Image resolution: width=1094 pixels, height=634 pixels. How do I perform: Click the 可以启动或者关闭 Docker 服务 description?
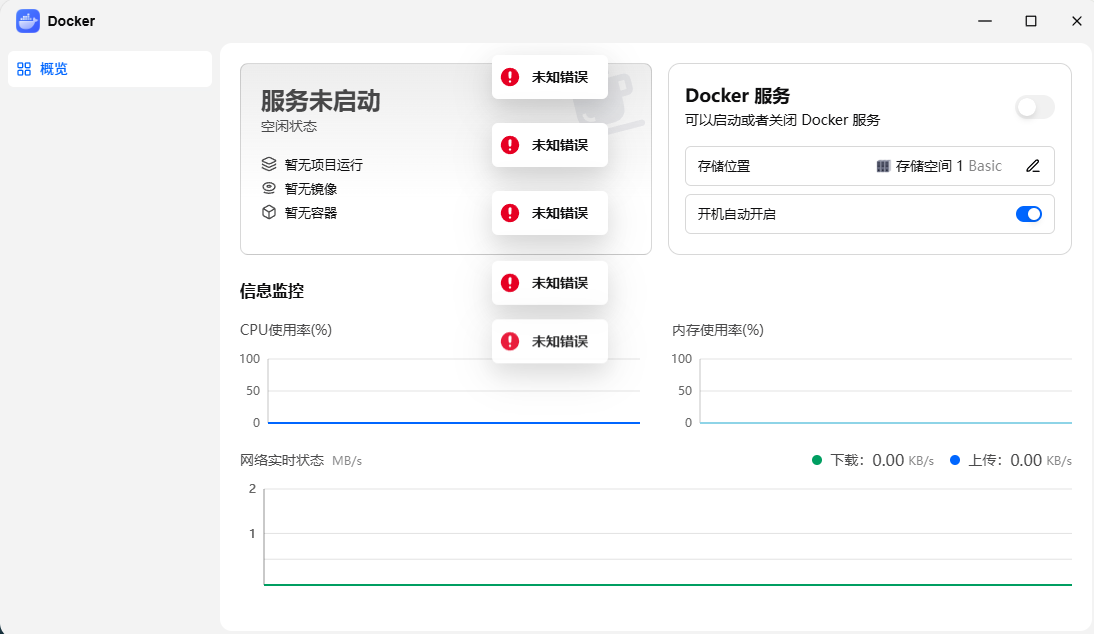(782, 120)
